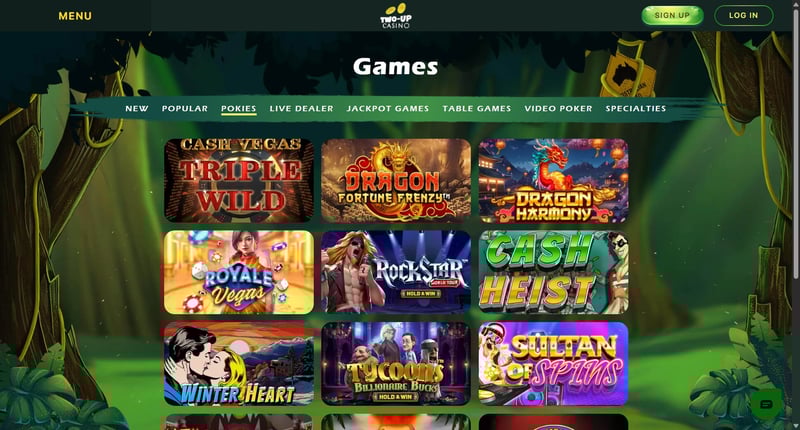800x430 pixels.
Task: Launch the Cash Vegas Triple Wild game
Action: (239, 181)
